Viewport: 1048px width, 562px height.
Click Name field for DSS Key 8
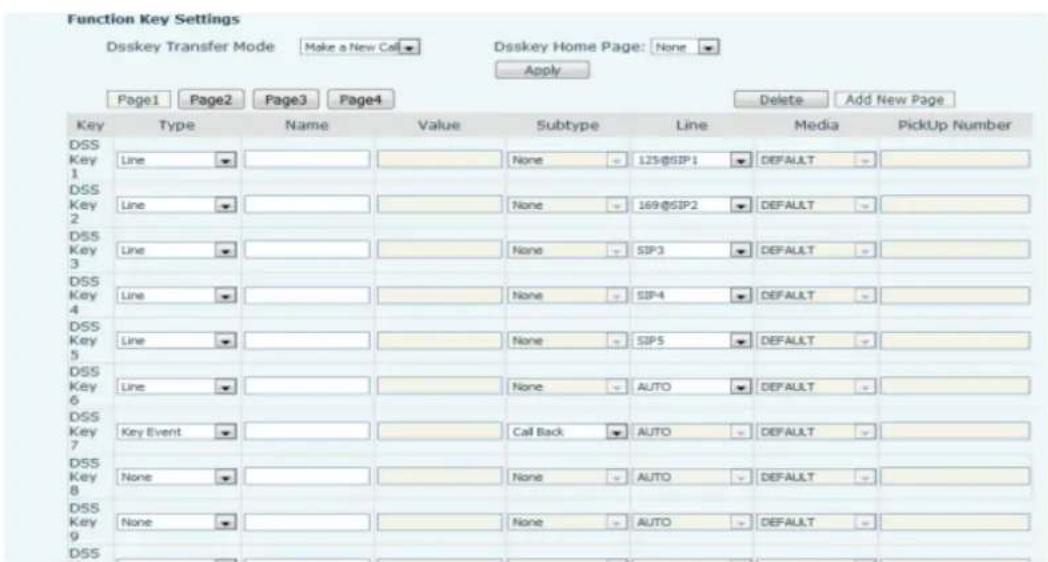[x=307, y=476]
